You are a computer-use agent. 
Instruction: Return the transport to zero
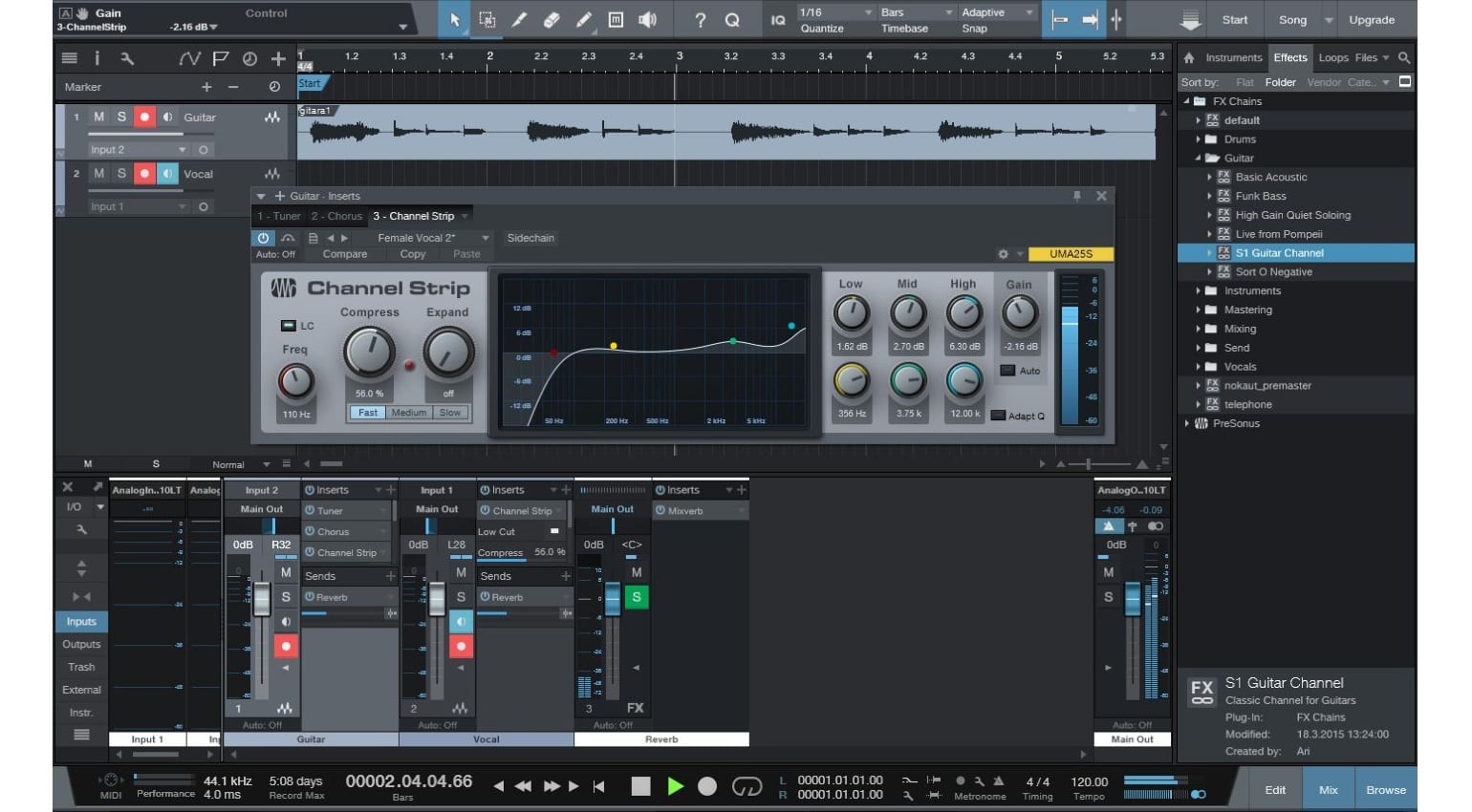(598, 786)
